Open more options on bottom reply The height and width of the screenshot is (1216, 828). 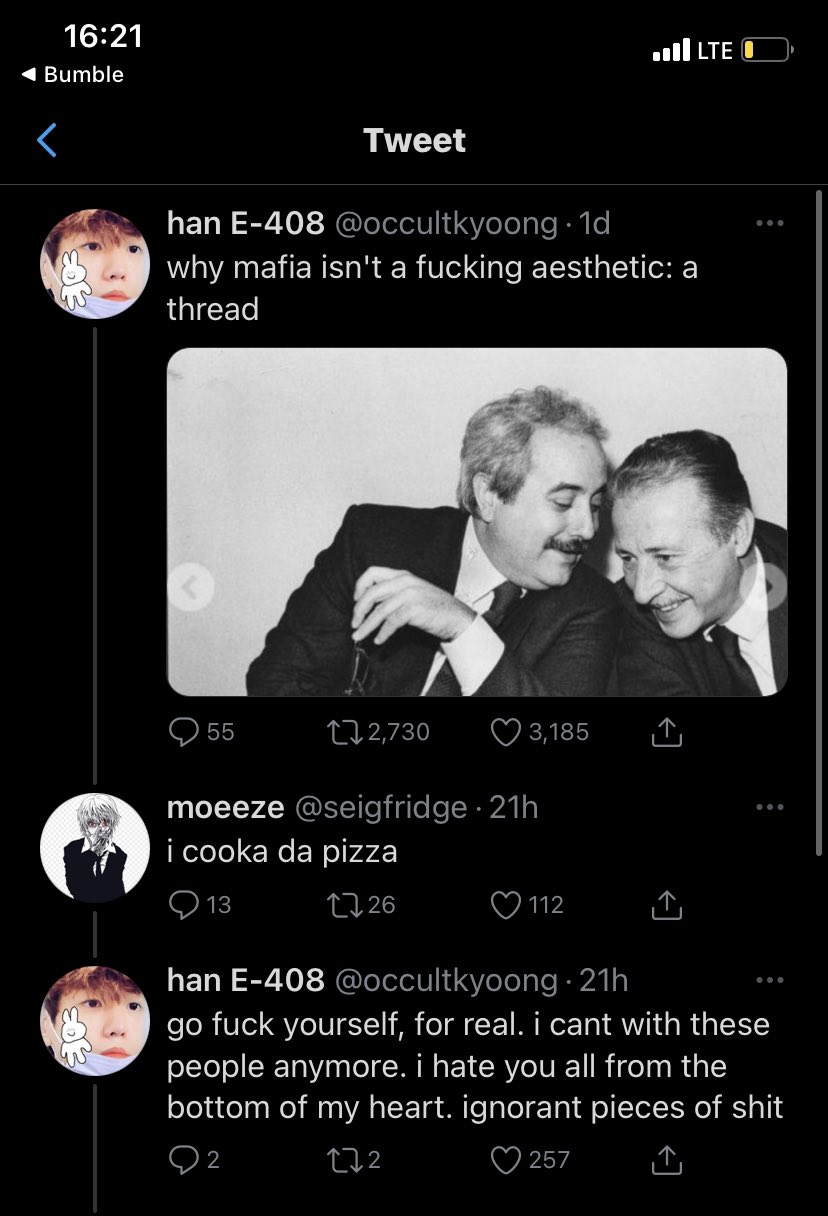[769, 980]
